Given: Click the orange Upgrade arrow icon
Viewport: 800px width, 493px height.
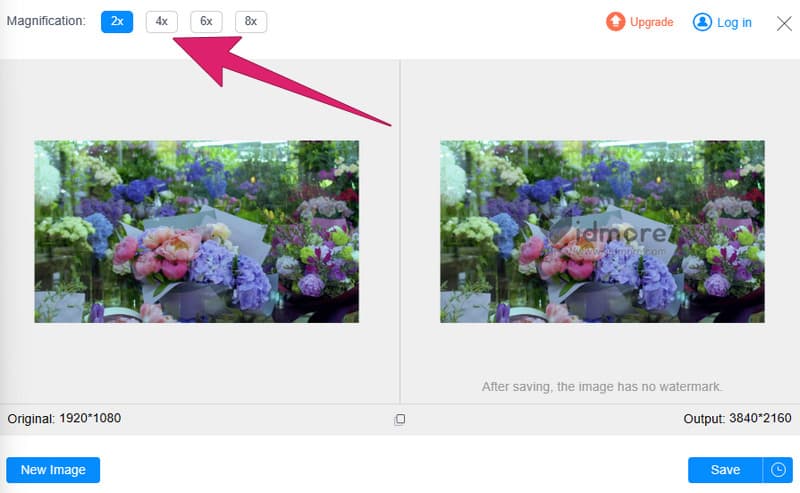Looking at the screenshot, I should 615,22.
